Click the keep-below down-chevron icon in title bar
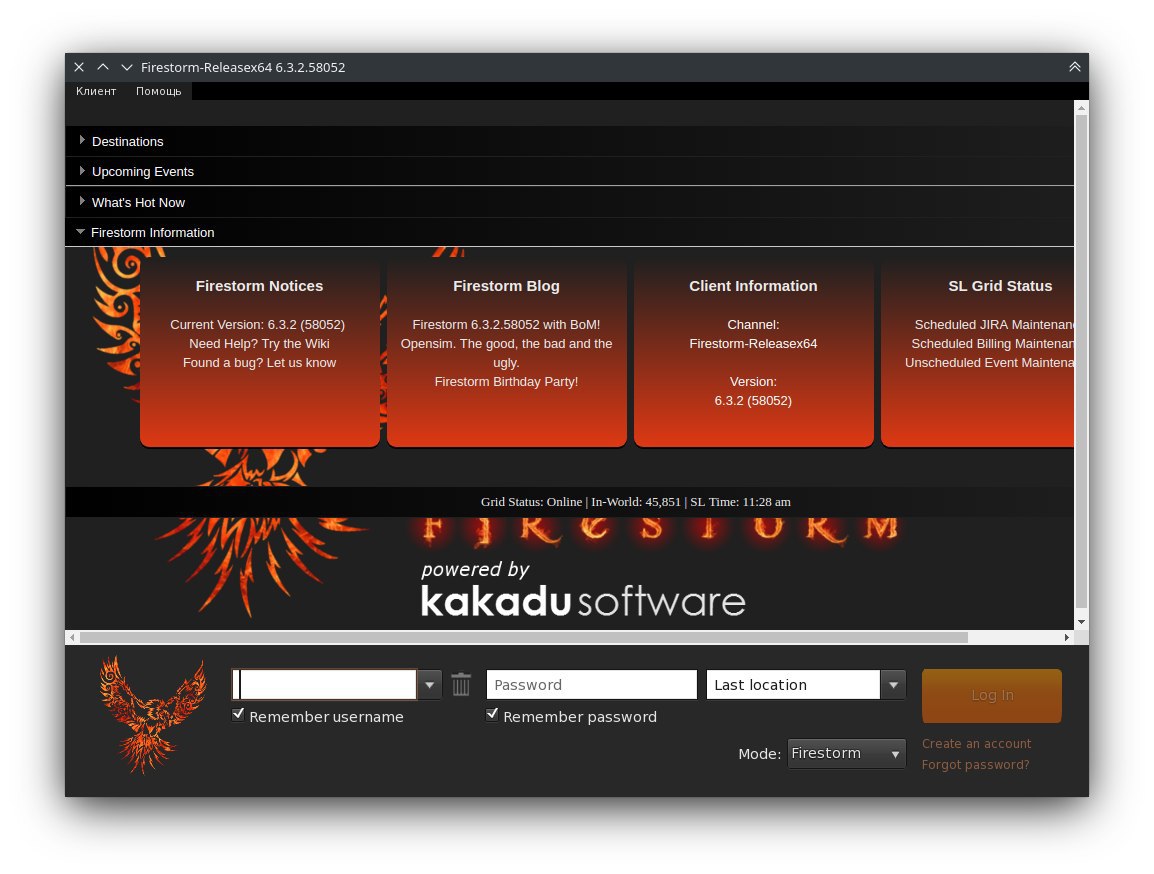The width and height of the screenshot is (1154, 874). click(x=127, y=67)
